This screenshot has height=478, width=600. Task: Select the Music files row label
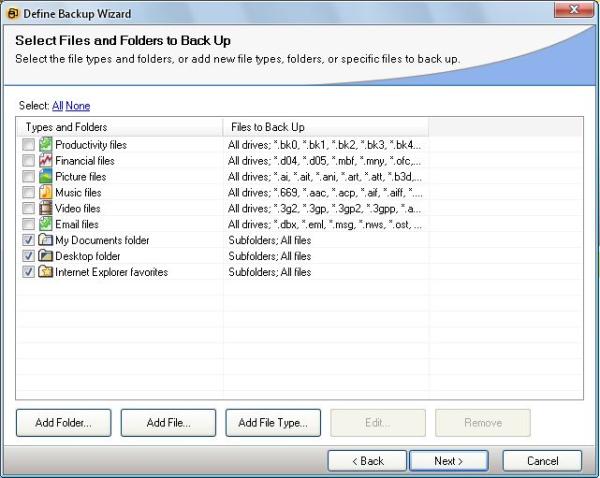tap(78, 193)
